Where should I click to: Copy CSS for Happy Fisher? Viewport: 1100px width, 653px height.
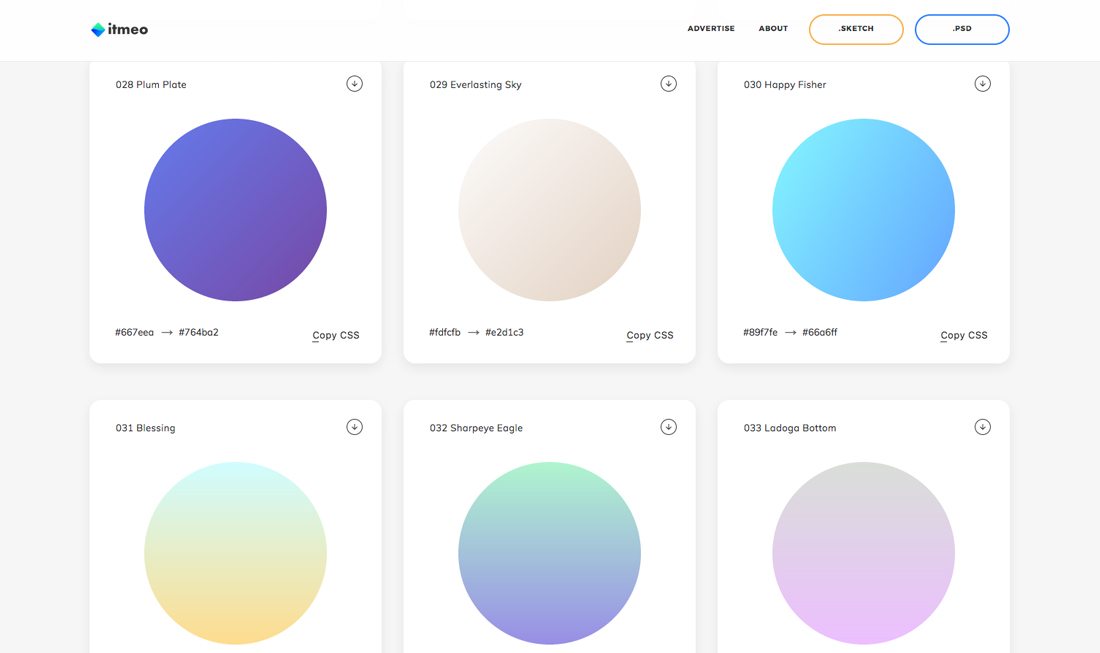coord(964,335)
